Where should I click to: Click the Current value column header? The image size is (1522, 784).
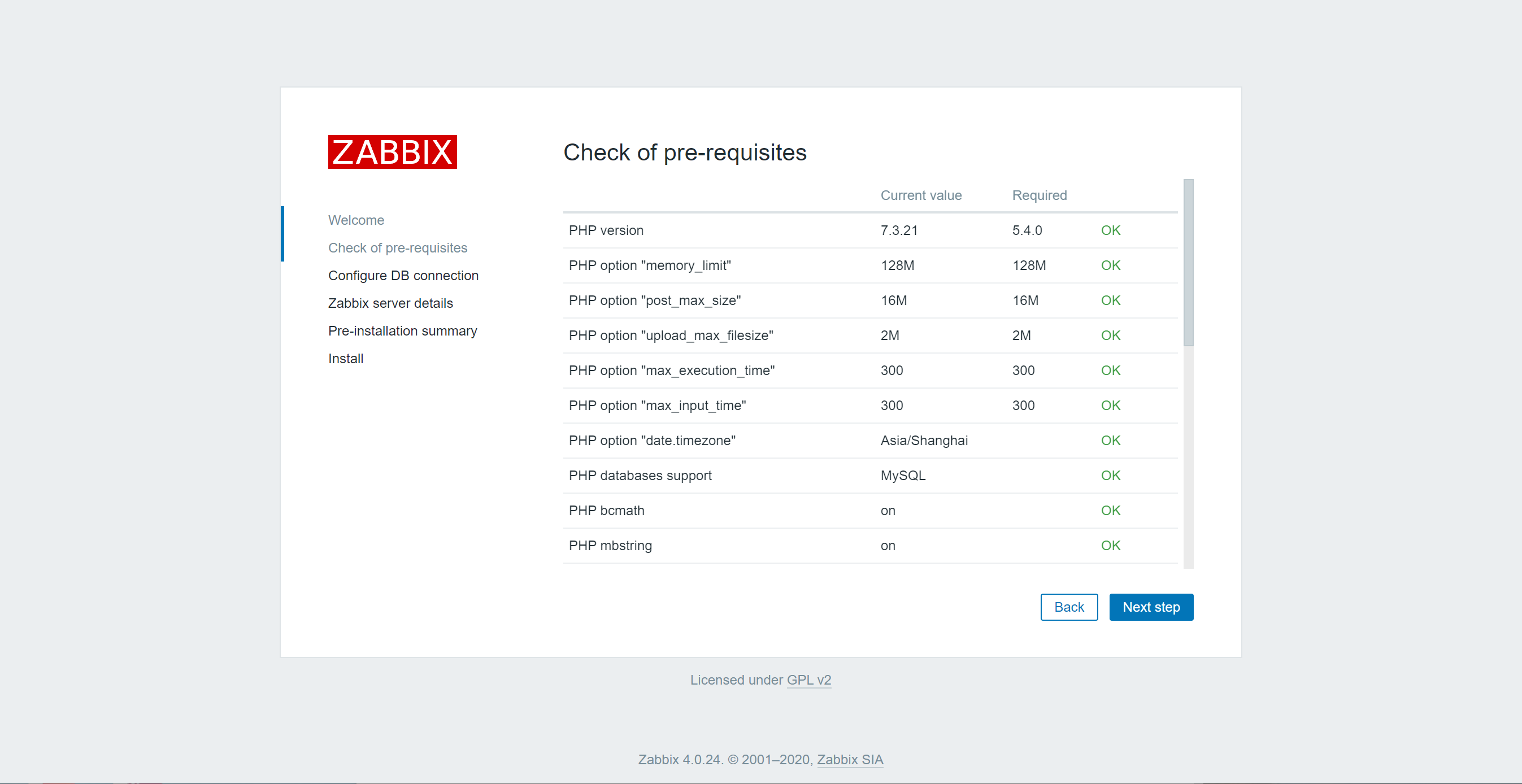(920, 195)
